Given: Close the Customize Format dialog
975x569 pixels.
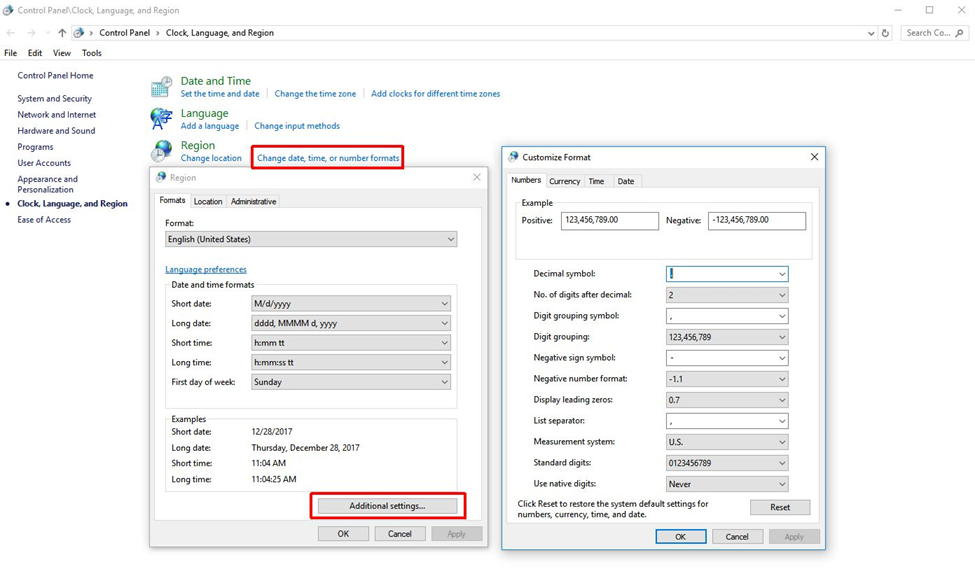Looking at the screenshot, I should click(x=814, y=157).
